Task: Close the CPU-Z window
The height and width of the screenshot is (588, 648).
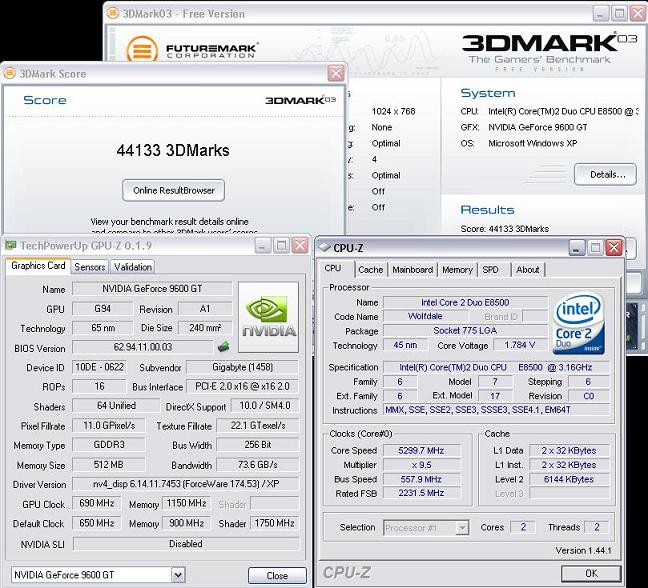Action: point(614,248)
